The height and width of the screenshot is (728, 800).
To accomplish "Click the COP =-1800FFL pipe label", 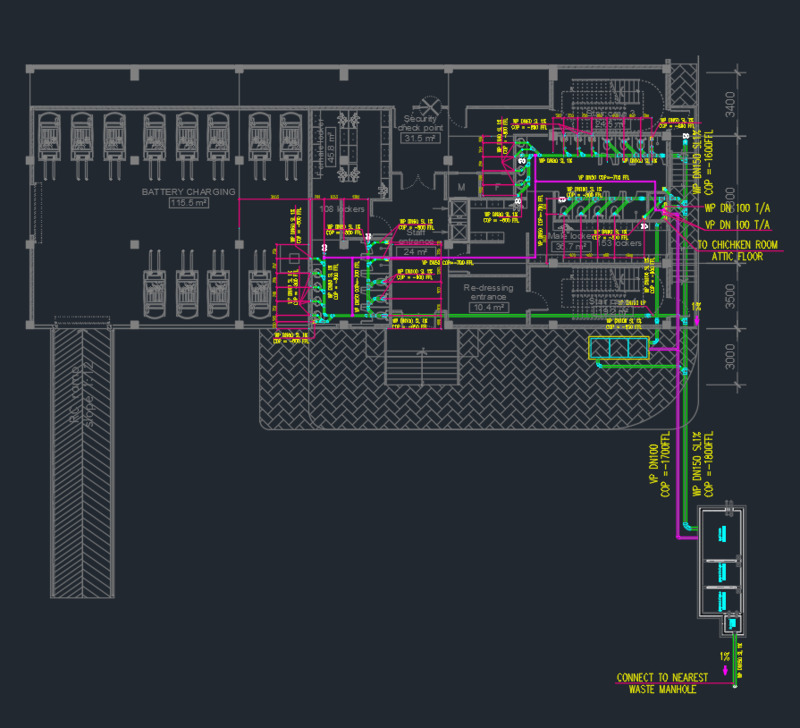I will 709,464.
